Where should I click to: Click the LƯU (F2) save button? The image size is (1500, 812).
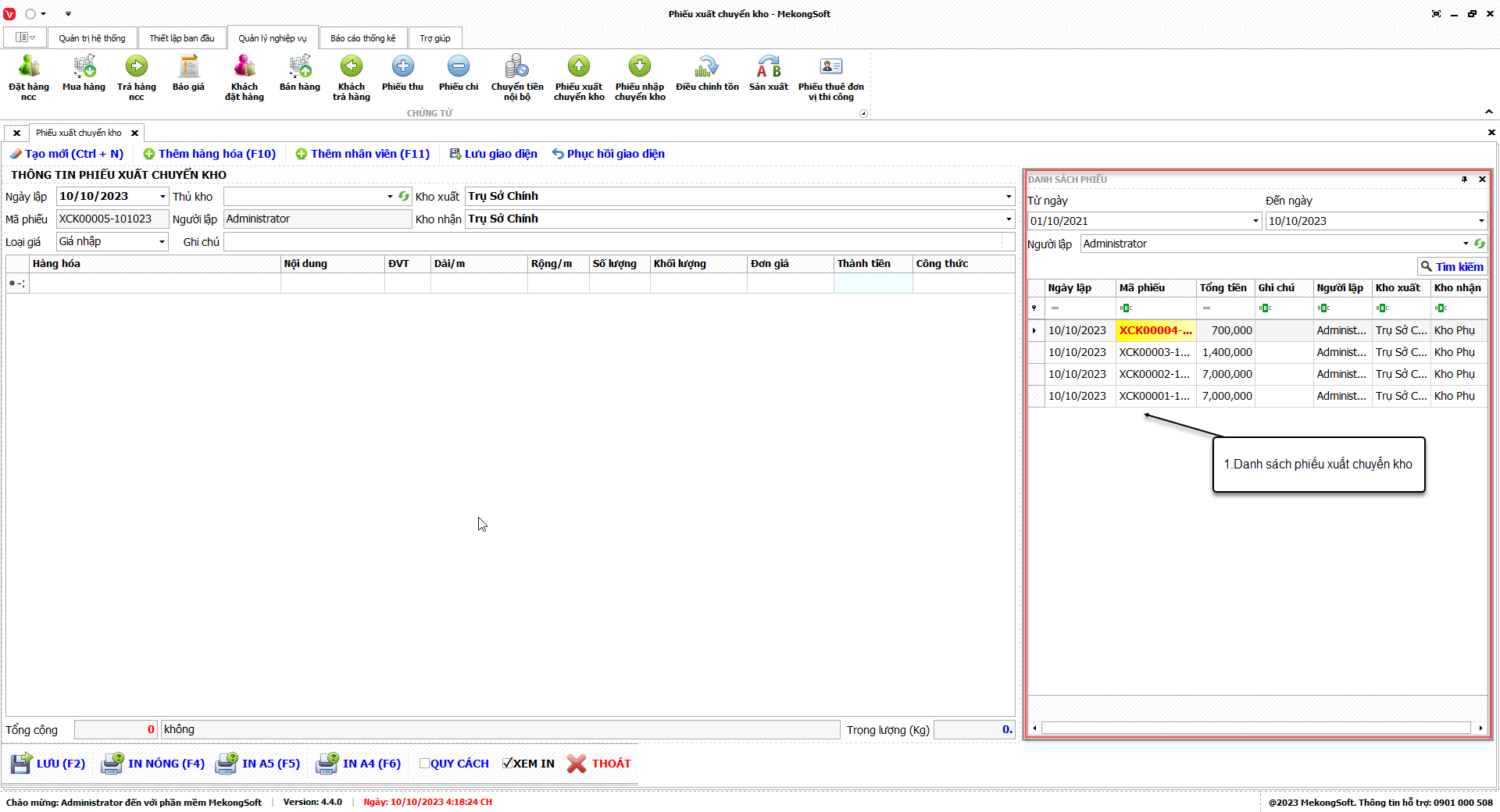[x=48, y=764]
